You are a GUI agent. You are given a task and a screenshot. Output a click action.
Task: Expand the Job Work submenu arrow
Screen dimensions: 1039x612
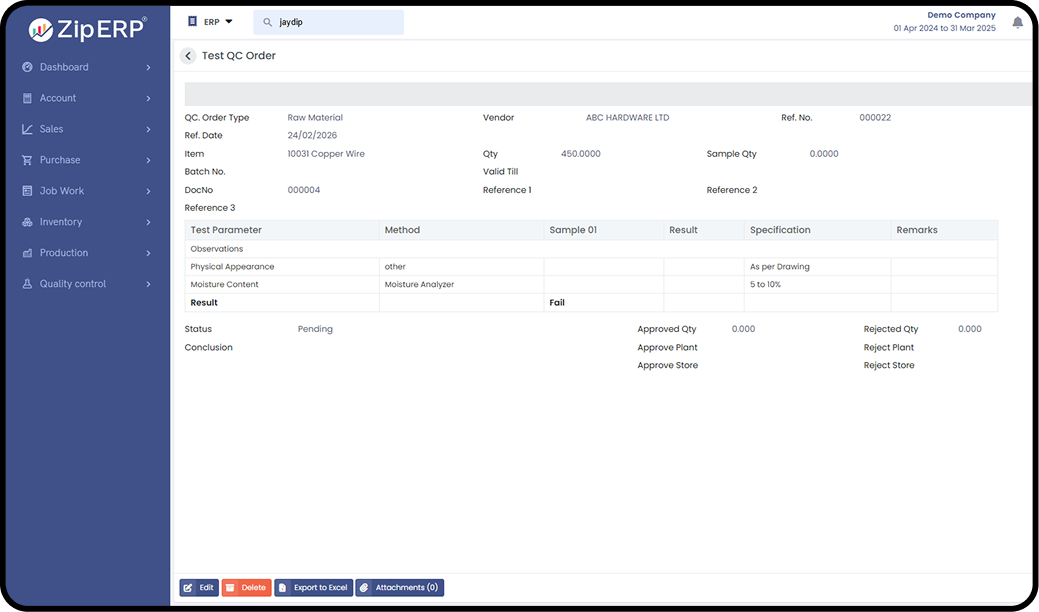(148, 191)
